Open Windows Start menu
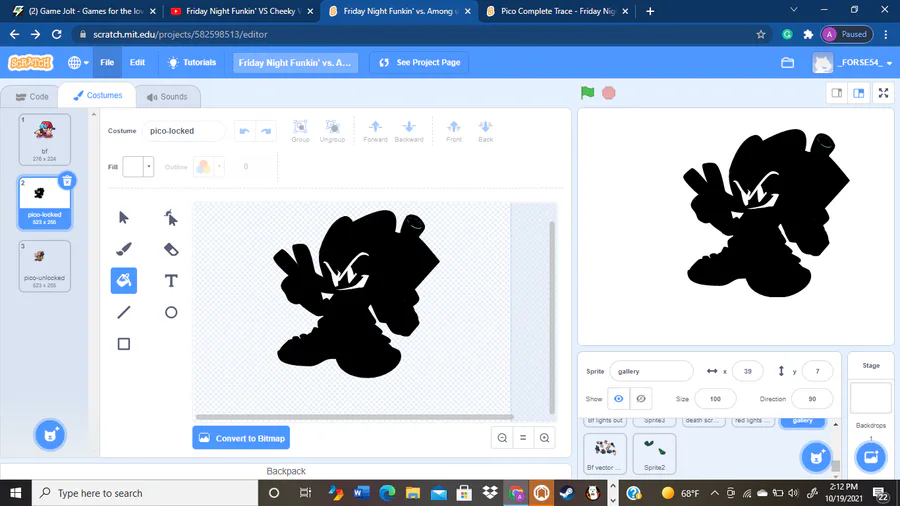 tap(15, 493)
